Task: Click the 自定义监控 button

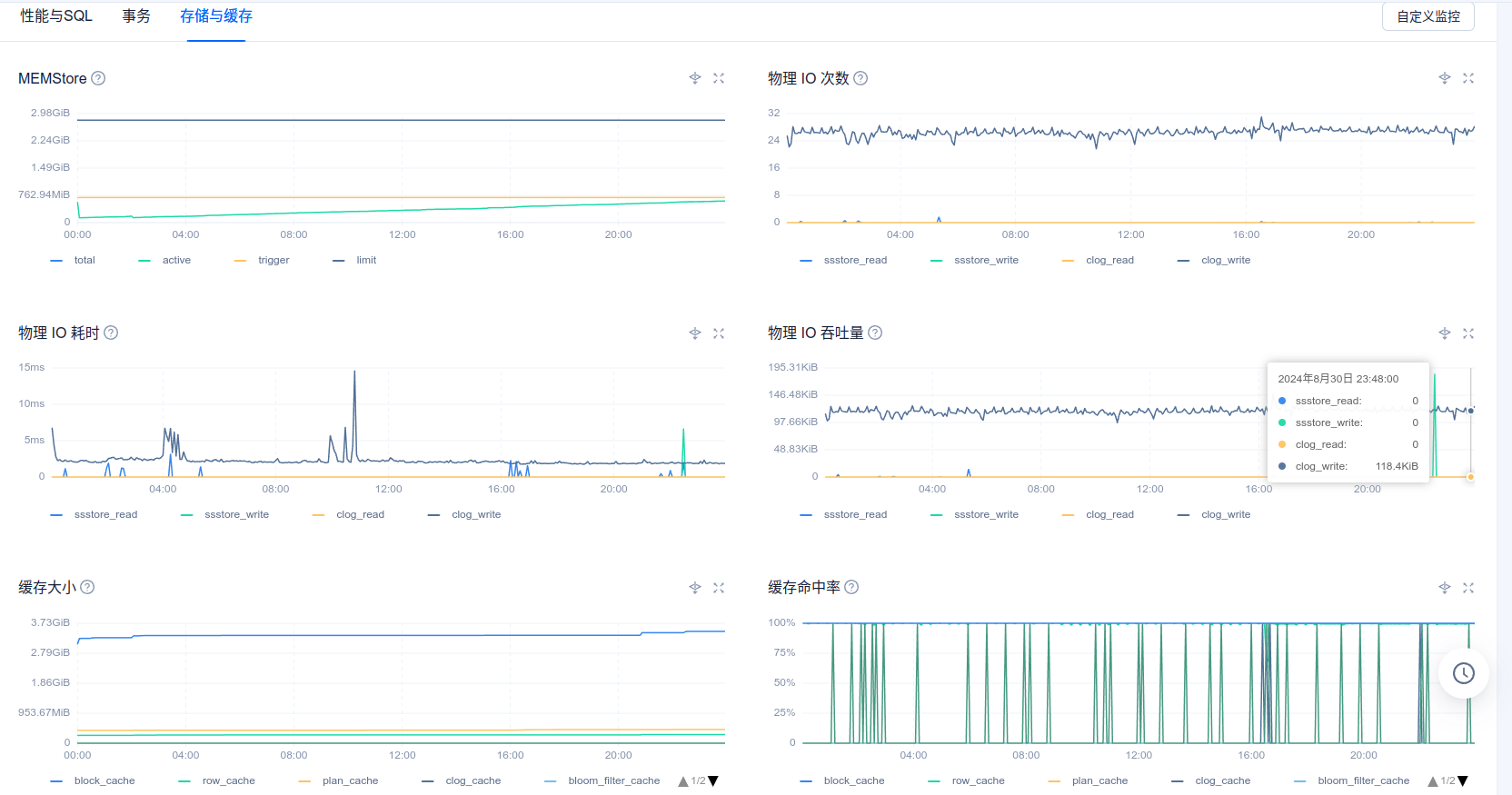Action: (x=1428, y=16)
